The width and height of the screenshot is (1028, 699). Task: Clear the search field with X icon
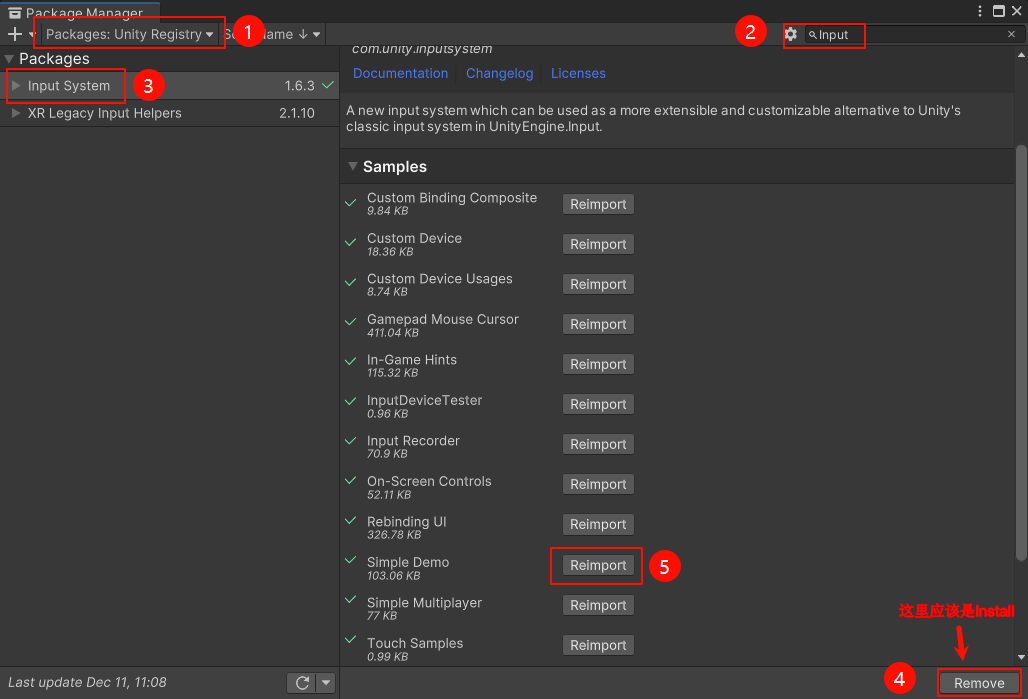(1012, 34)
